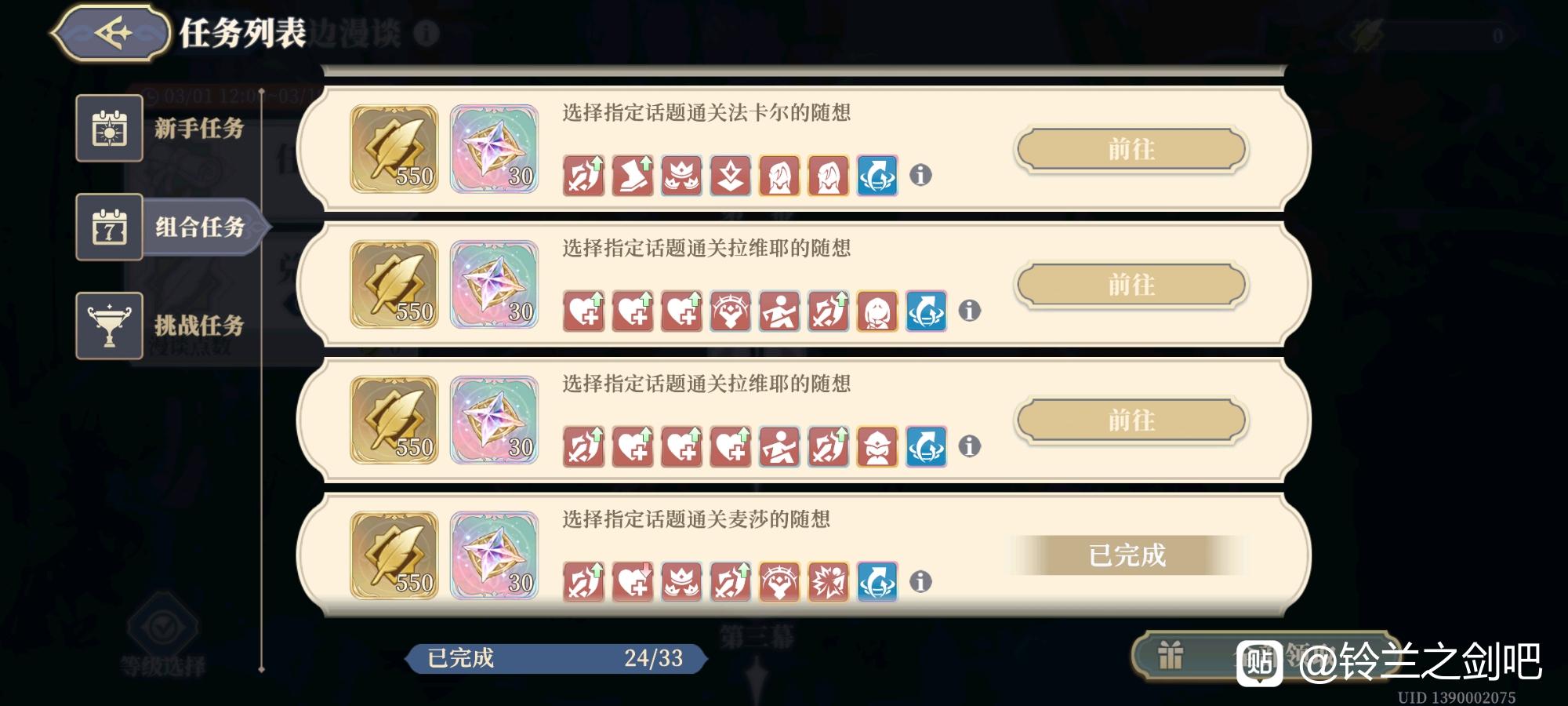This screenshot has width=1568, height=706.
Task: Tap the blue cycle icon in 法卡尔 task
Action: (877, 175)
